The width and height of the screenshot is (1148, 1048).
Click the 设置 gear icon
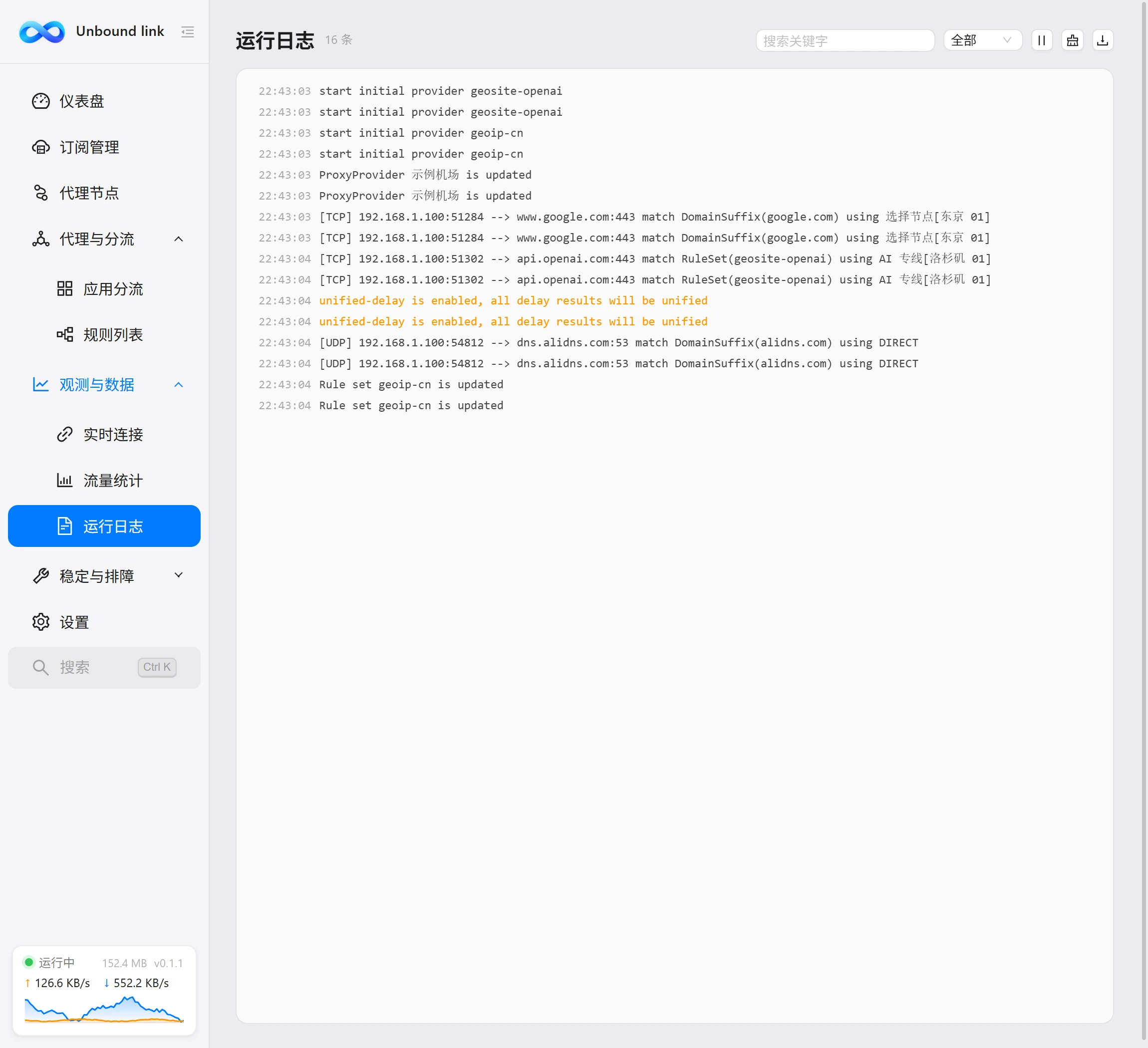tap(40, 622)
